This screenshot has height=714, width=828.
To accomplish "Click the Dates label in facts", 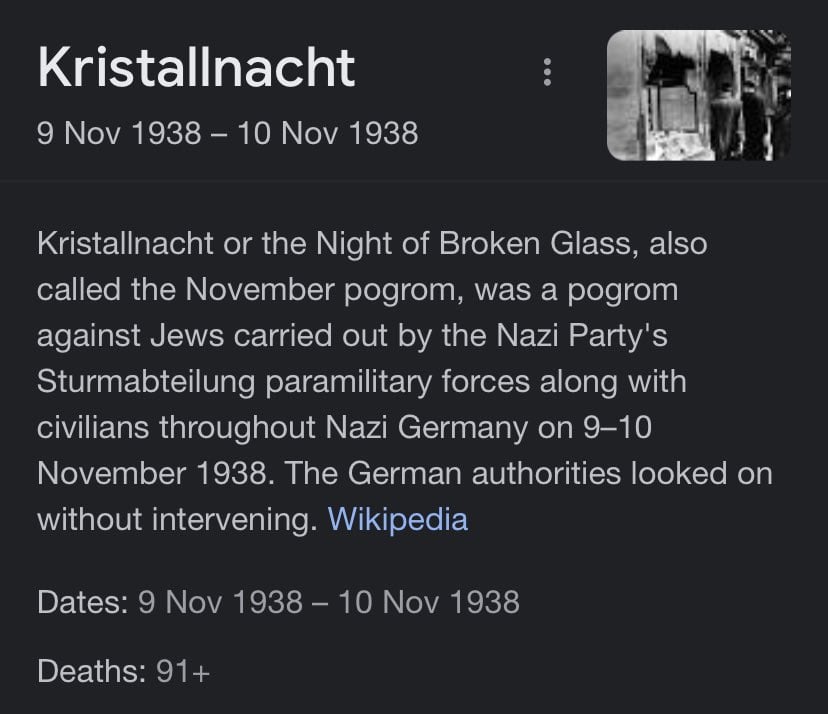I will (83, 602).
